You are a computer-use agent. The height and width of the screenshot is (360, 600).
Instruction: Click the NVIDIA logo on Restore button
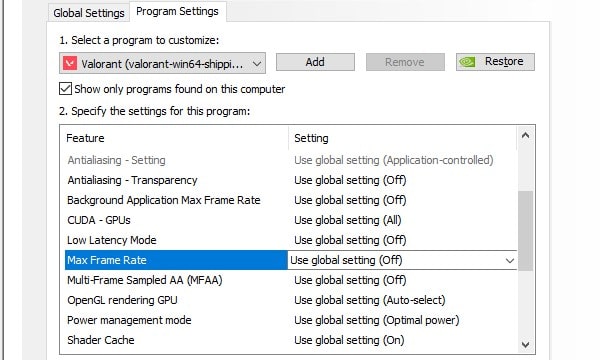pyautogui.click(x=467, y=62)
